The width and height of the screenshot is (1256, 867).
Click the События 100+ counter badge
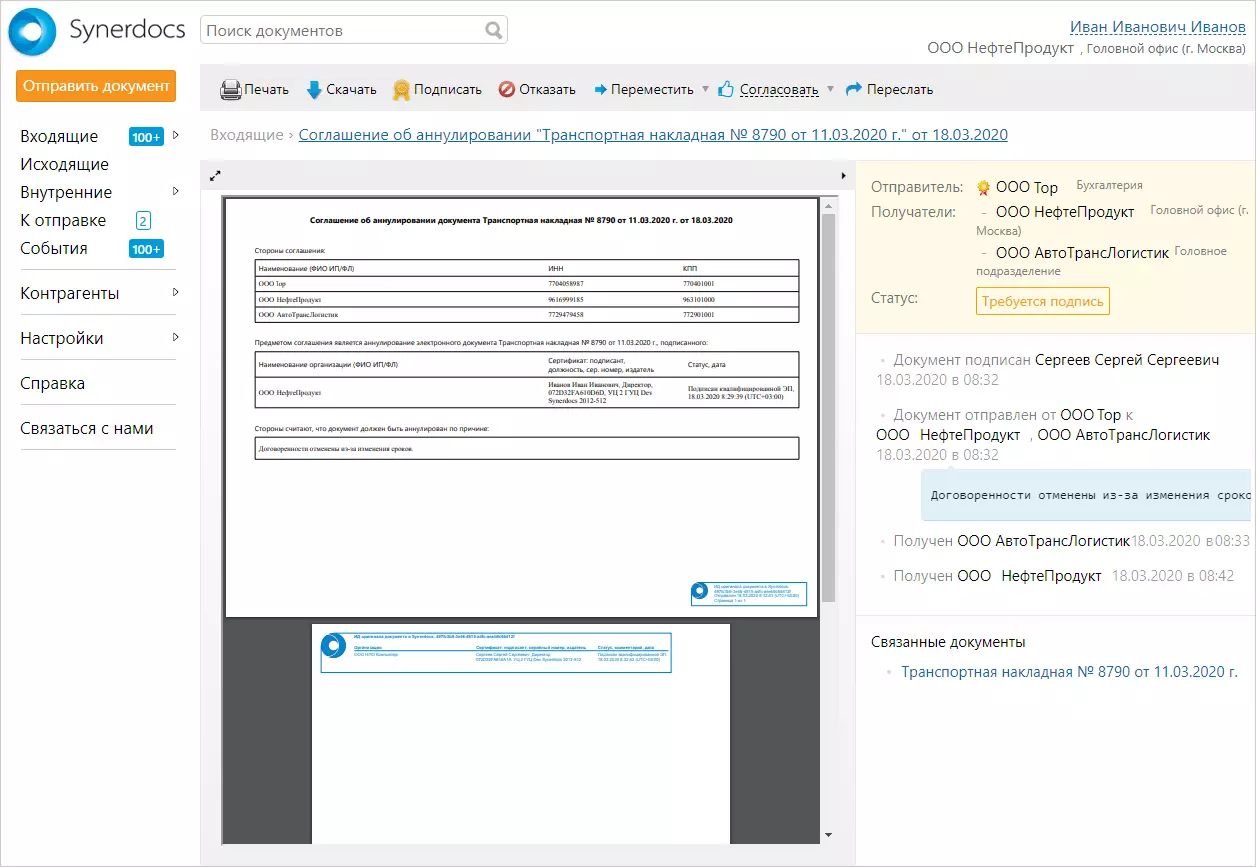[x=146, y=249]
